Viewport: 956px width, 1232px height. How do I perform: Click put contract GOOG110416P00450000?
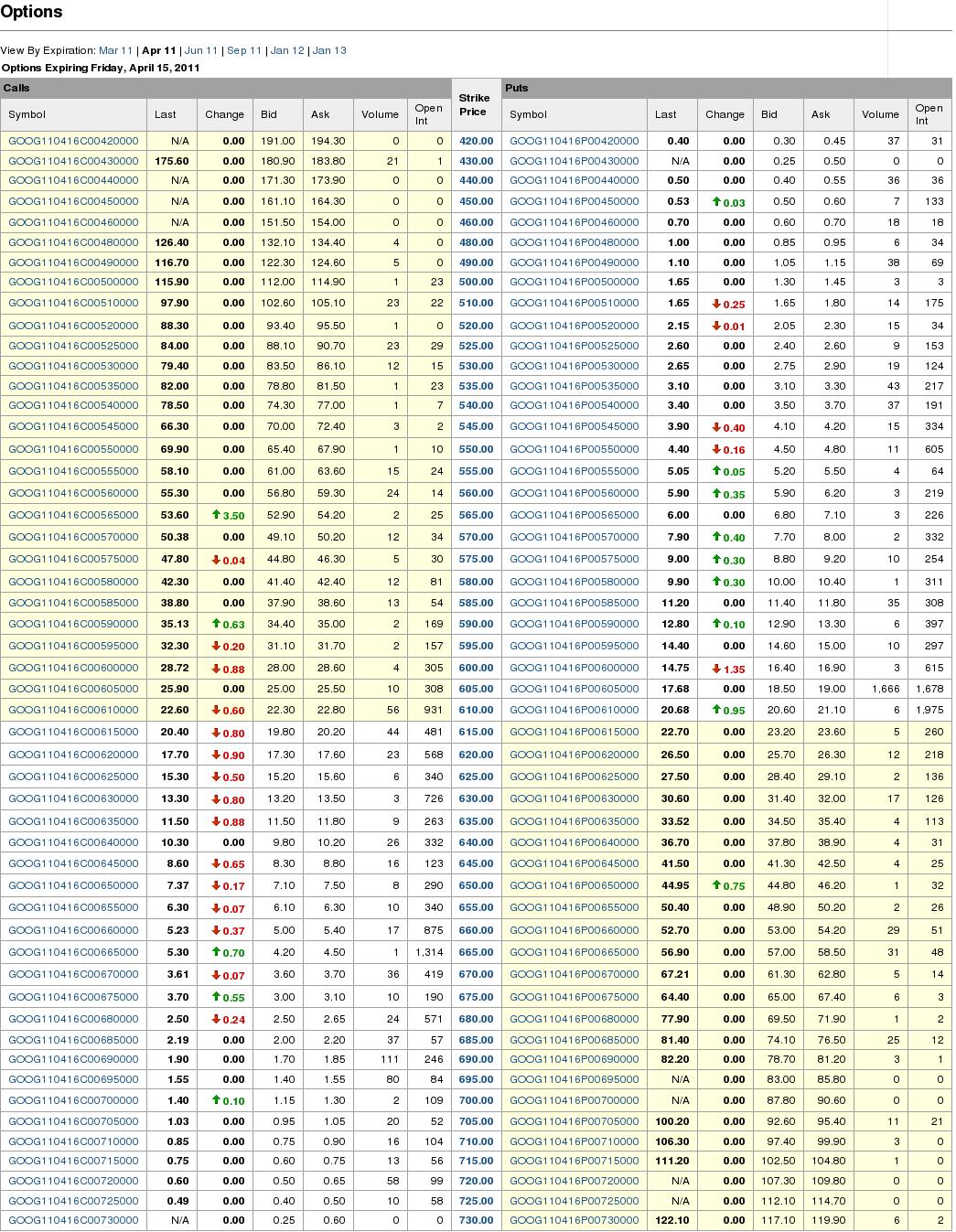575,201
